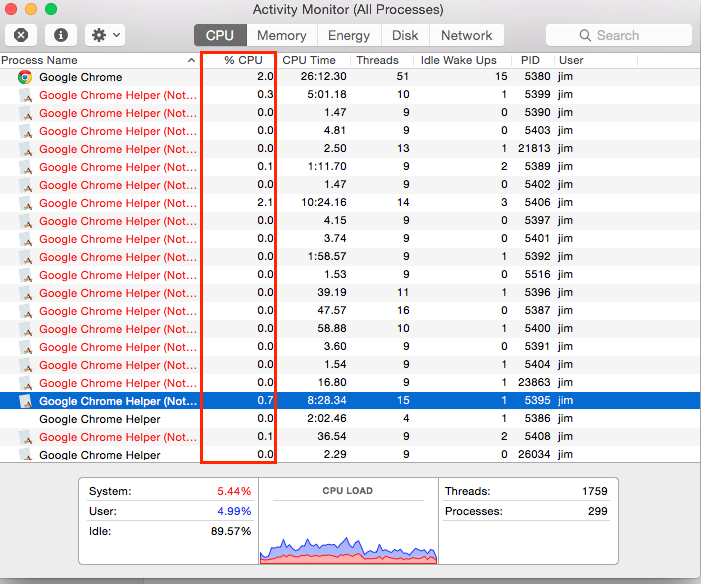Select helper process with PID 5400
Screen dimensions: 701x584
pyautogui.click(x=350, y=329)
